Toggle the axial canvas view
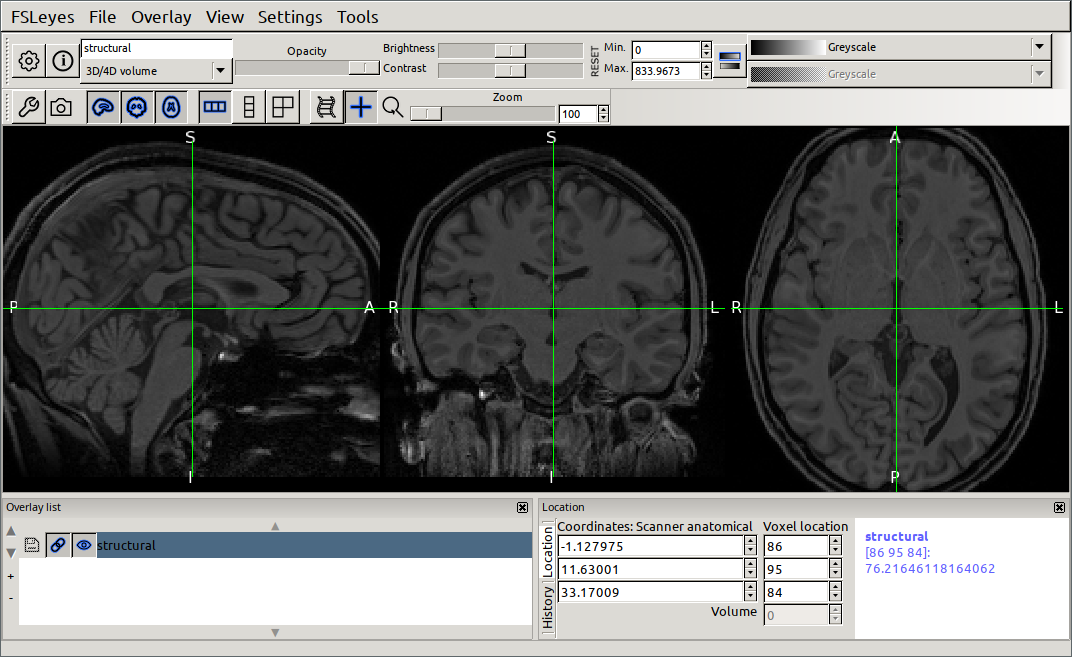The width and height of the screenshot is (1072, 657). 172,108
